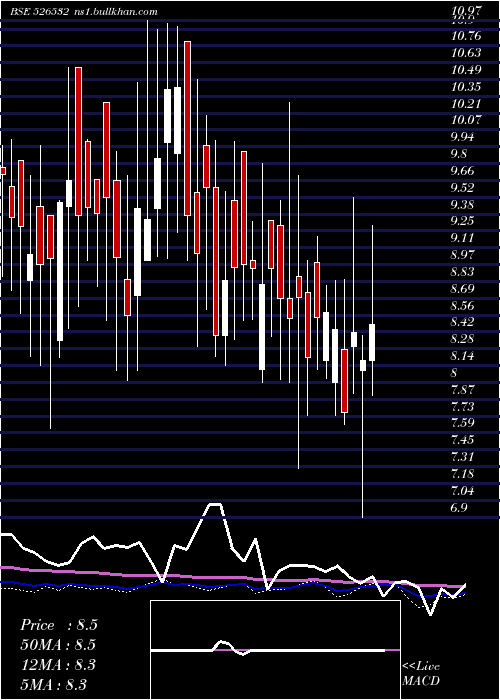Screen dimensions: 500x700
Task: Click the Price : 8.5 readout
Action: click(59, 625)
